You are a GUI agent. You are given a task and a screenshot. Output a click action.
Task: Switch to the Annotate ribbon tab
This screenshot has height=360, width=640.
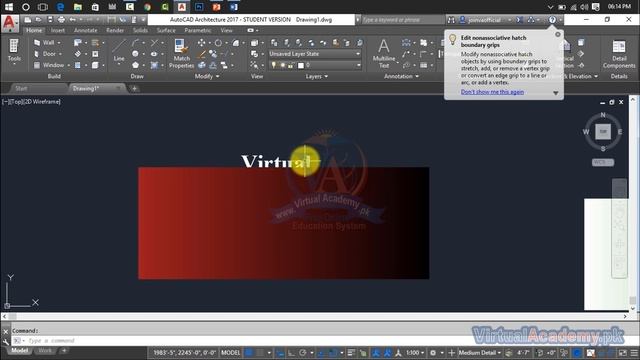tap(85, 30)
